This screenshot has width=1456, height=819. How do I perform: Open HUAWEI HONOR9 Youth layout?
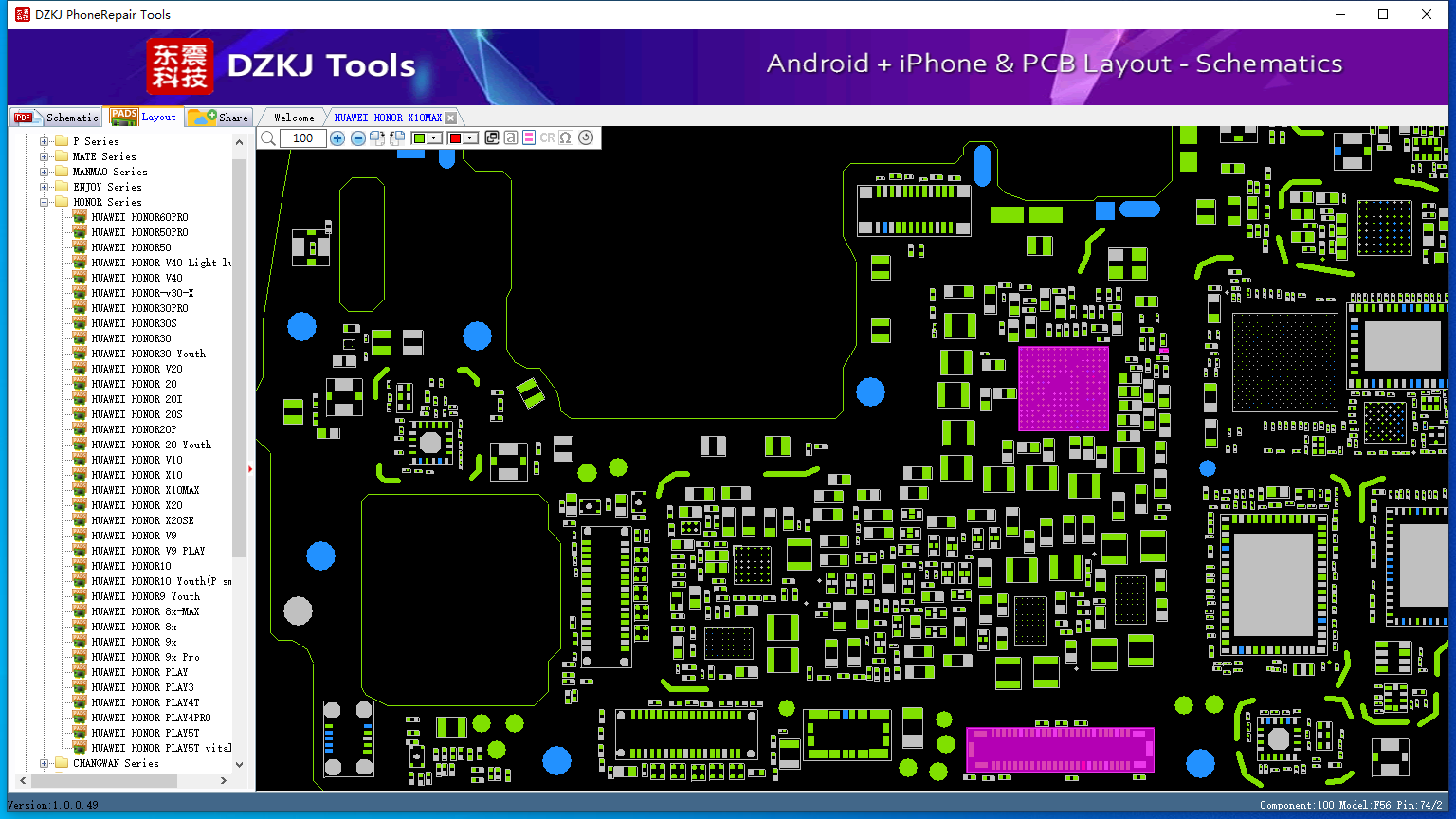(145, 596)
